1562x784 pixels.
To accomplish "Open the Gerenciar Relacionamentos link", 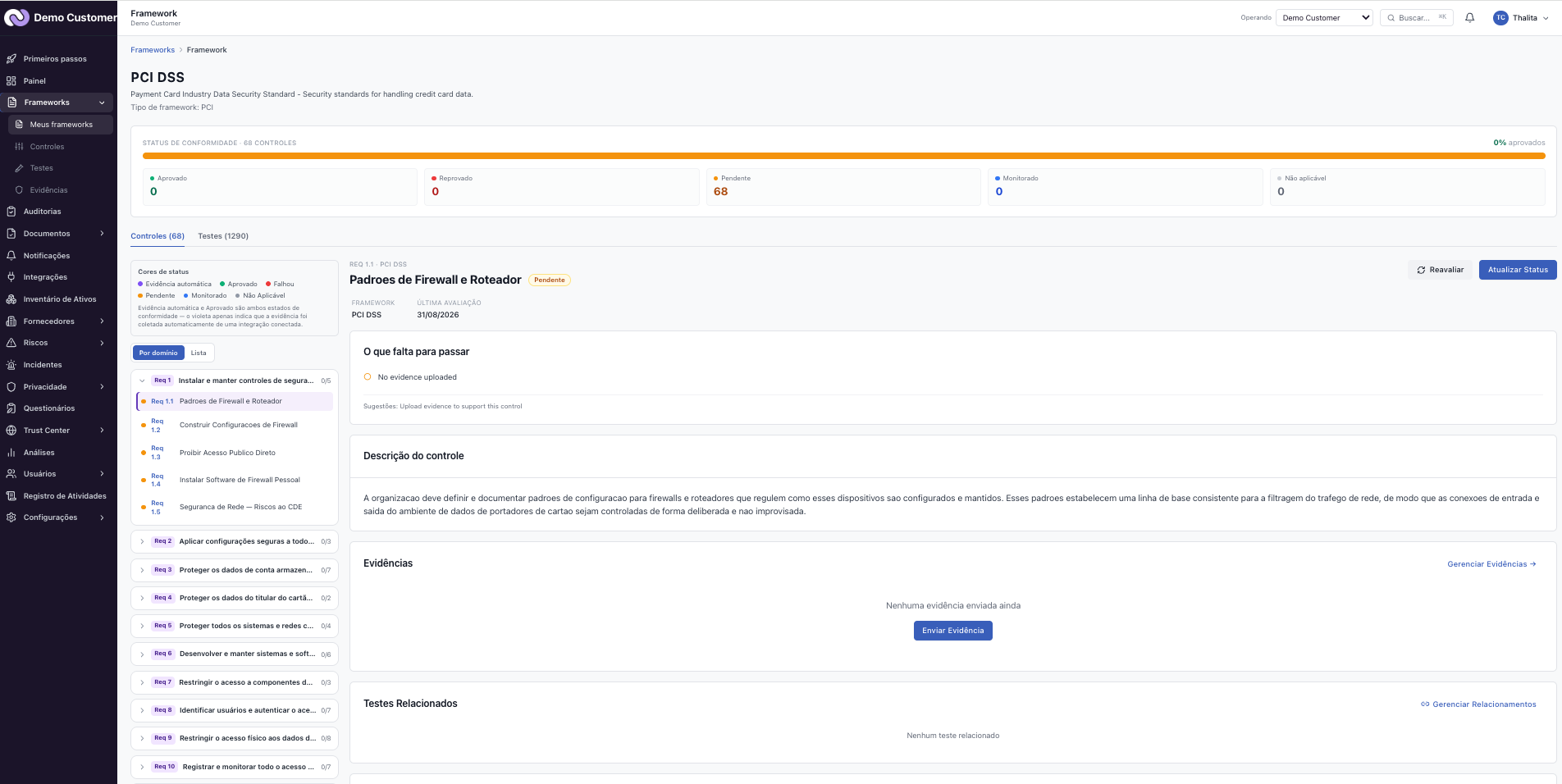I will (1478, 704).
